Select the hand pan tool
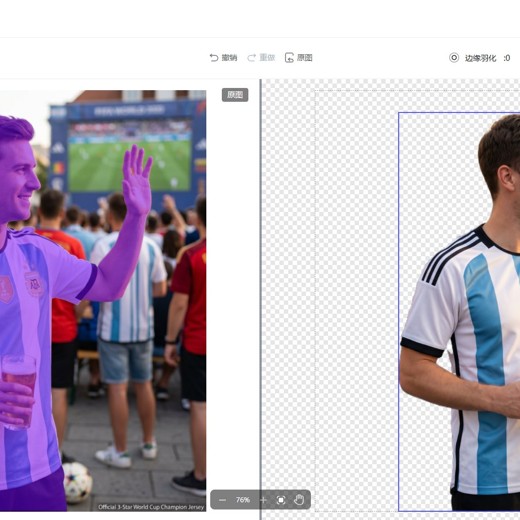 click(x=299, y=500)
